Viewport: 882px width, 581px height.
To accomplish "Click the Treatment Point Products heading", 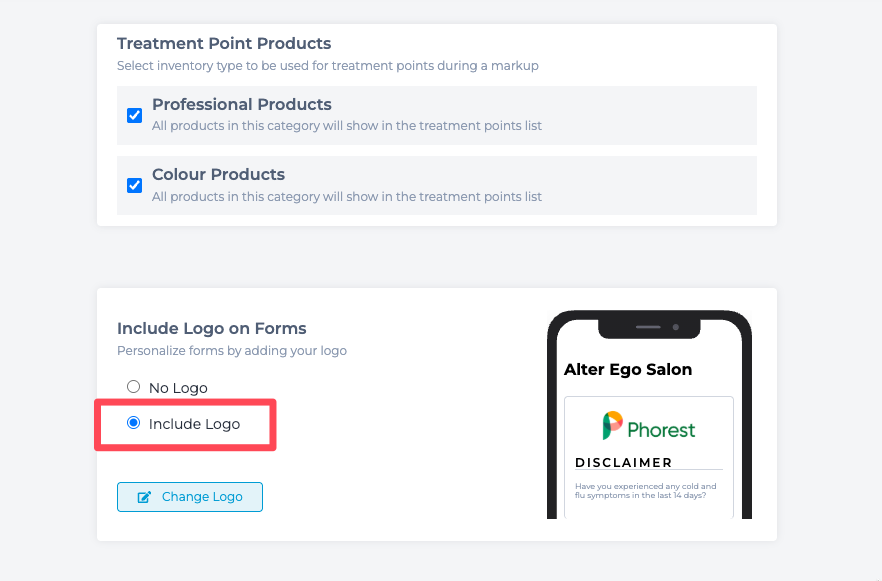I will point(224,43).
